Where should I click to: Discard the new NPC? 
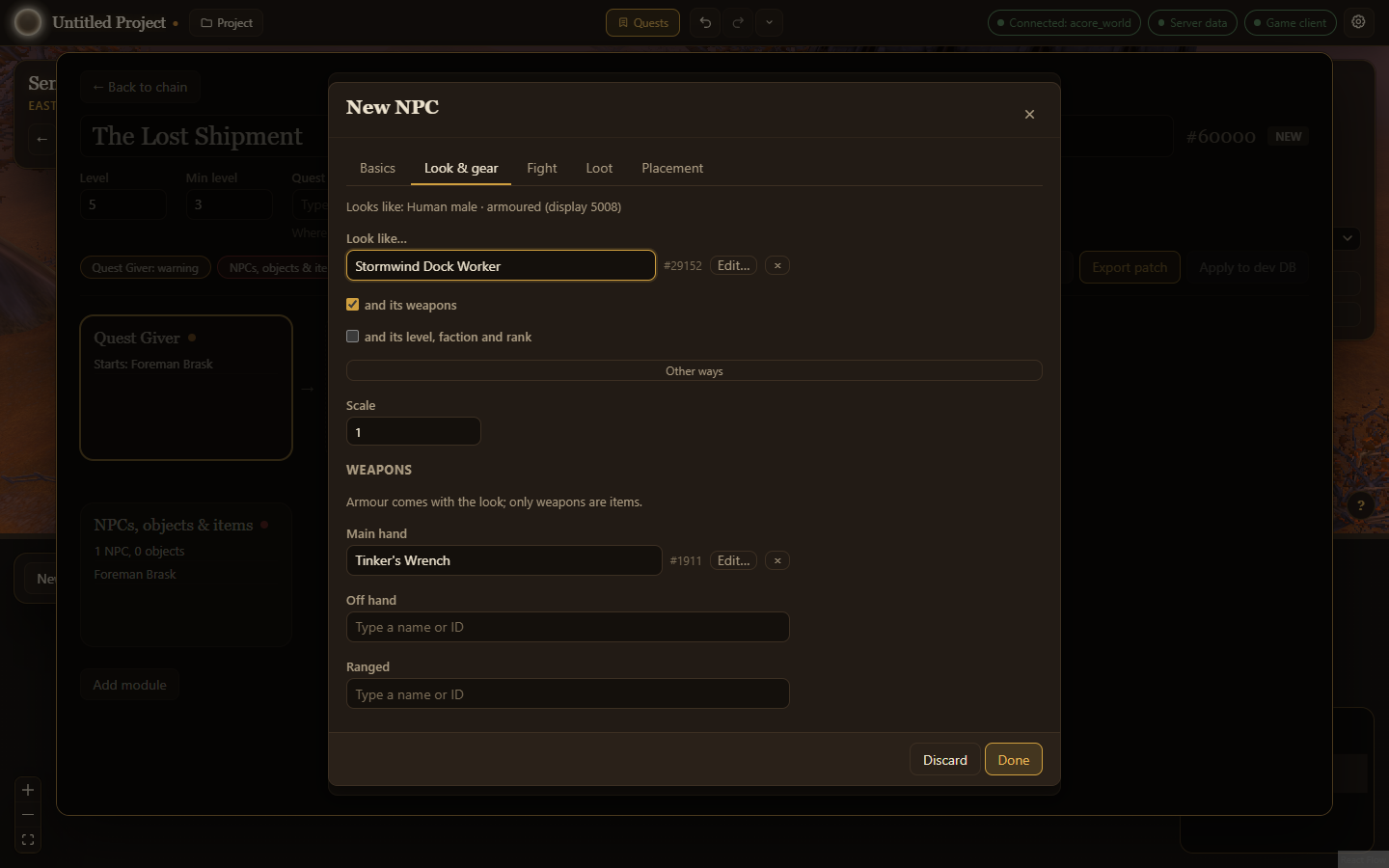point(945,760)
